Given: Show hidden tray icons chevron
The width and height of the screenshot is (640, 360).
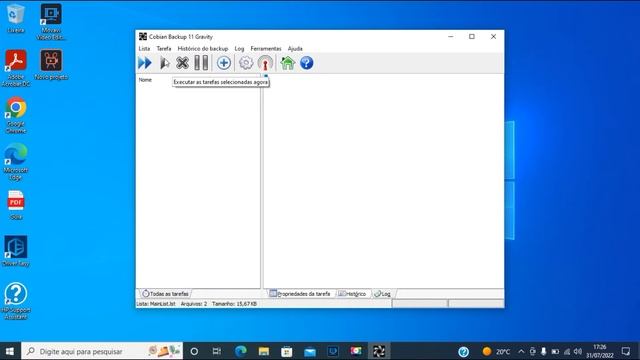Looking at the screenshot, I should (x=521, y=351).
